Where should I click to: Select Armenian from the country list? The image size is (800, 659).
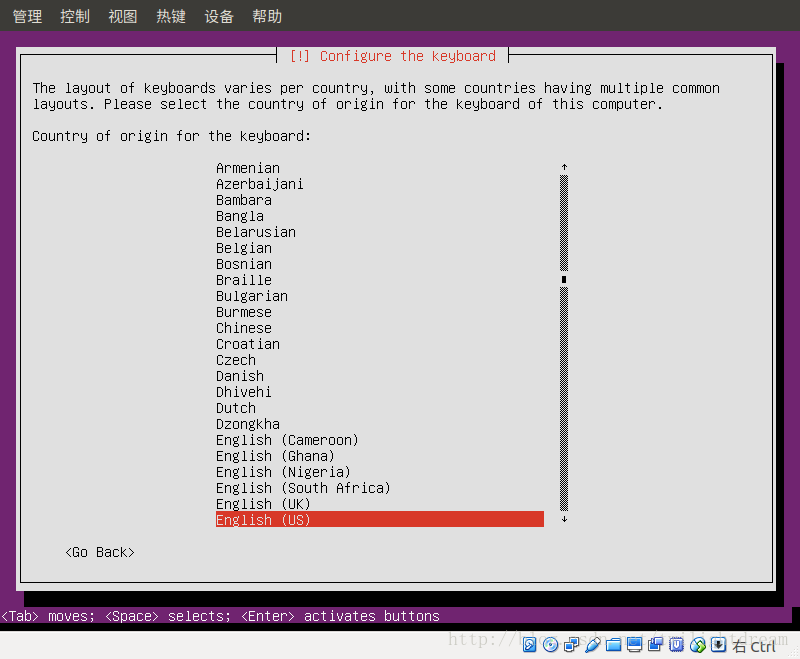[x=248, y=167]
